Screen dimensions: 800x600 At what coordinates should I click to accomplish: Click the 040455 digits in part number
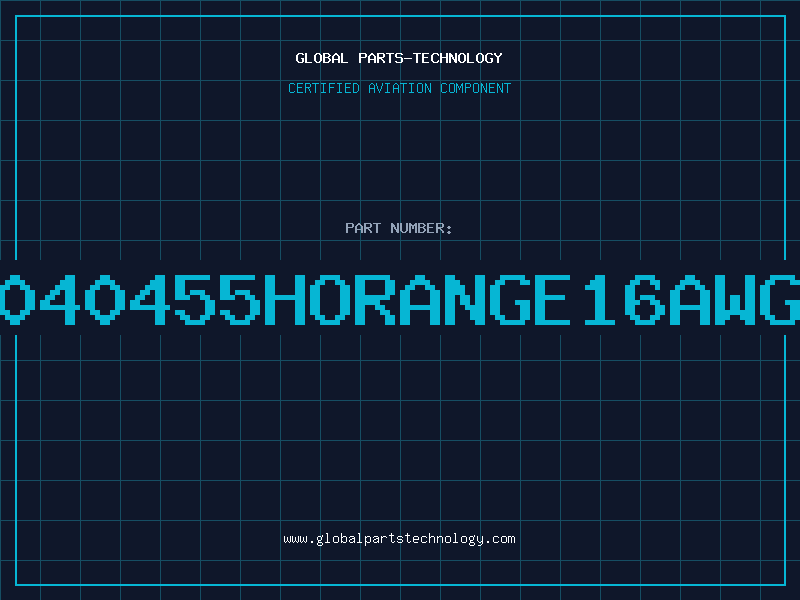(x=128, y=300)
